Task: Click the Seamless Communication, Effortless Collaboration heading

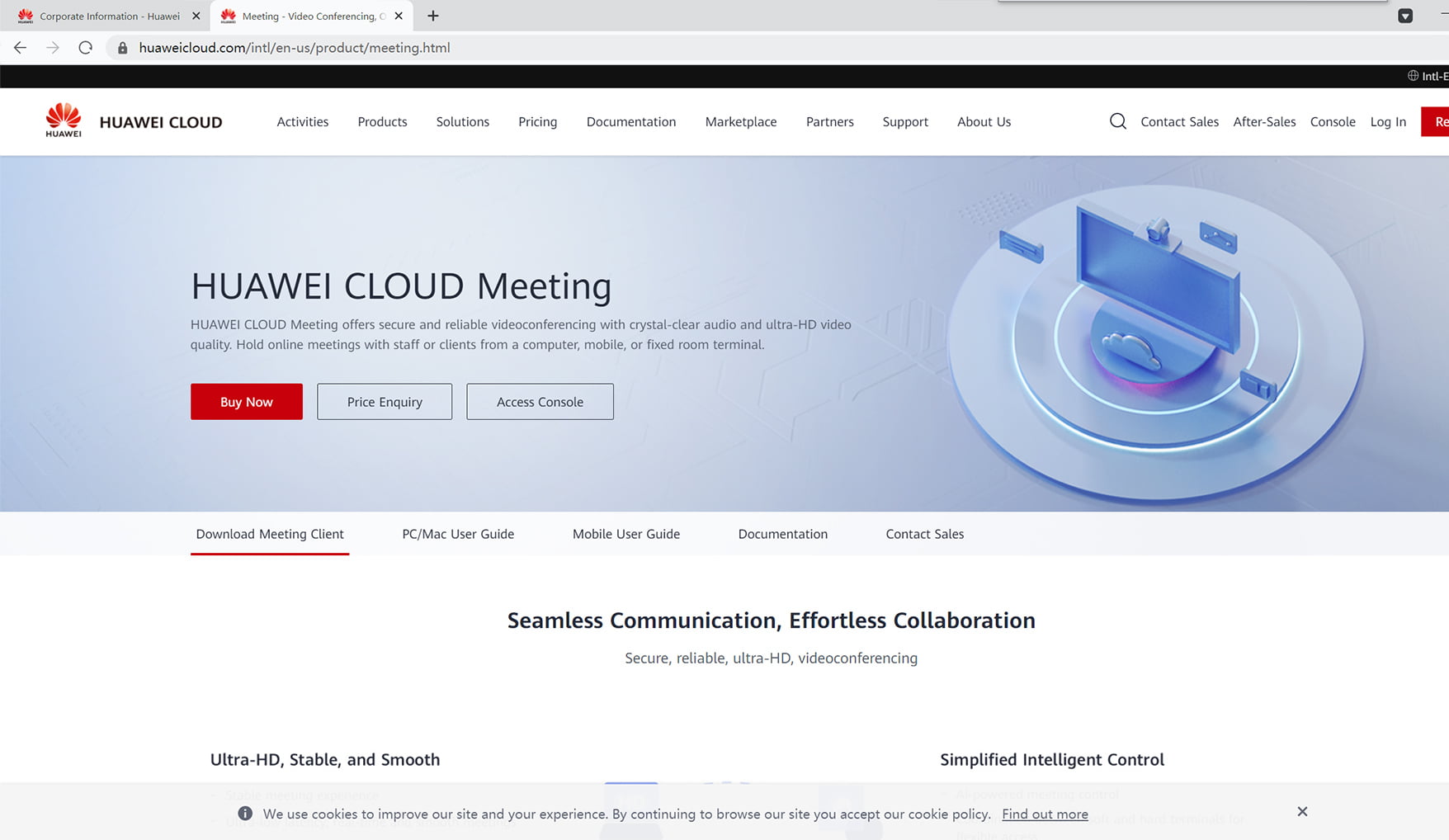Action: tap(771, 621)
